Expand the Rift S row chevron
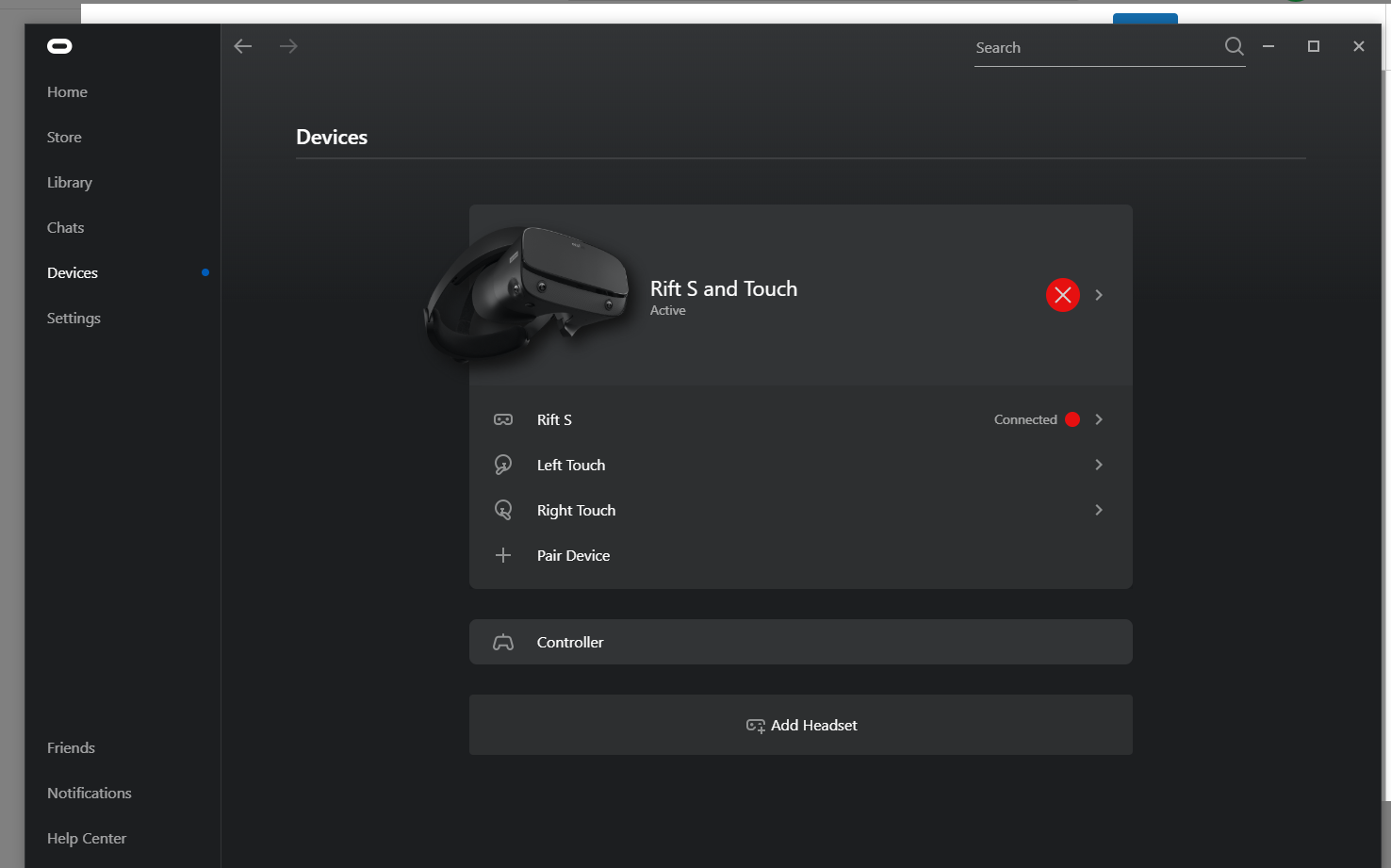Viewport: 1391px width, 868px height. [x=1099, y=419]
